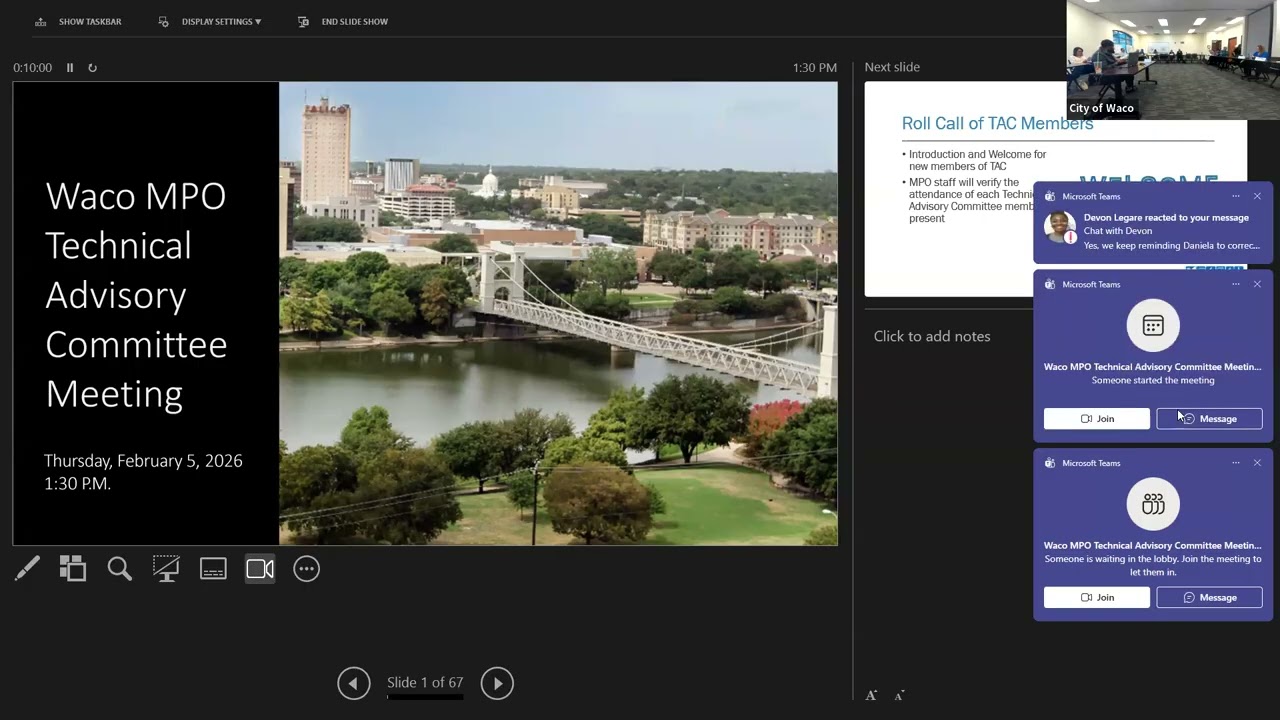Open options for Devon Legare notification

[x=1236, y=196]
